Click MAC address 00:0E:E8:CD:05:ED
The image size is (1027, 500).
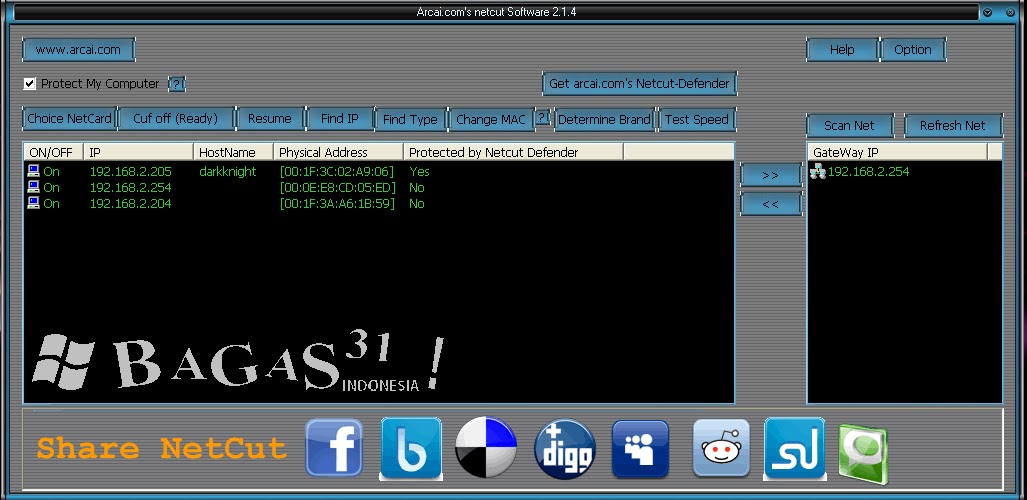[x=337, y=187]
